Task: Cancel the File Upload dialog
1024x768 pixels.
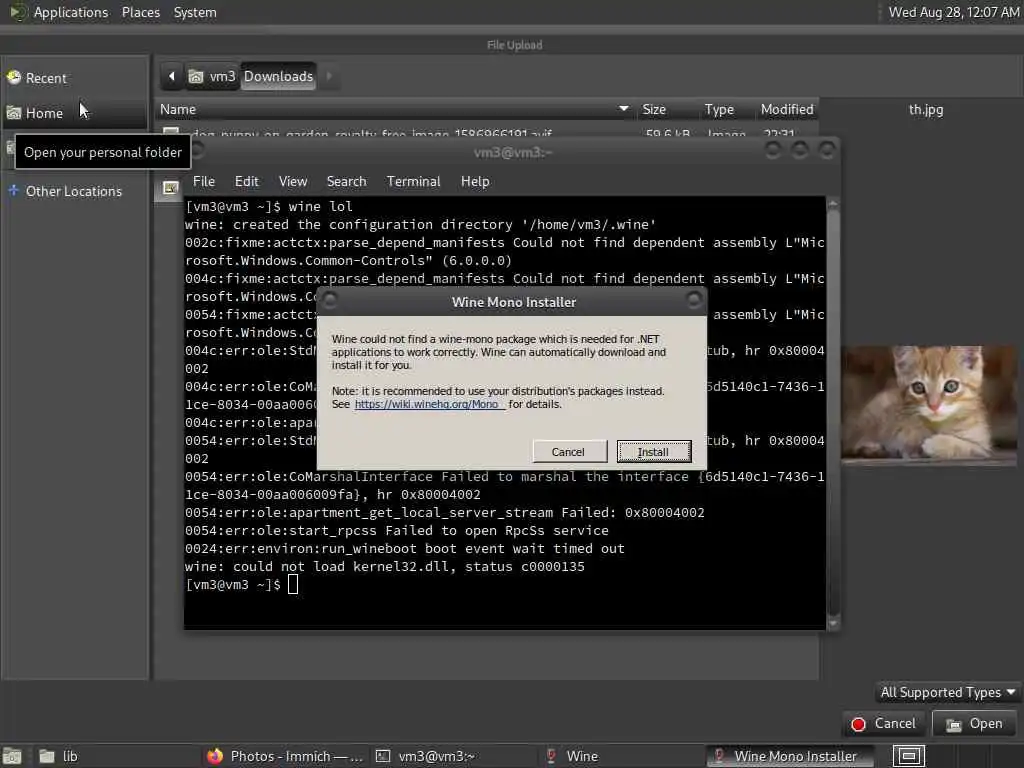Action: pyautogui.click(x=884, y=724)
